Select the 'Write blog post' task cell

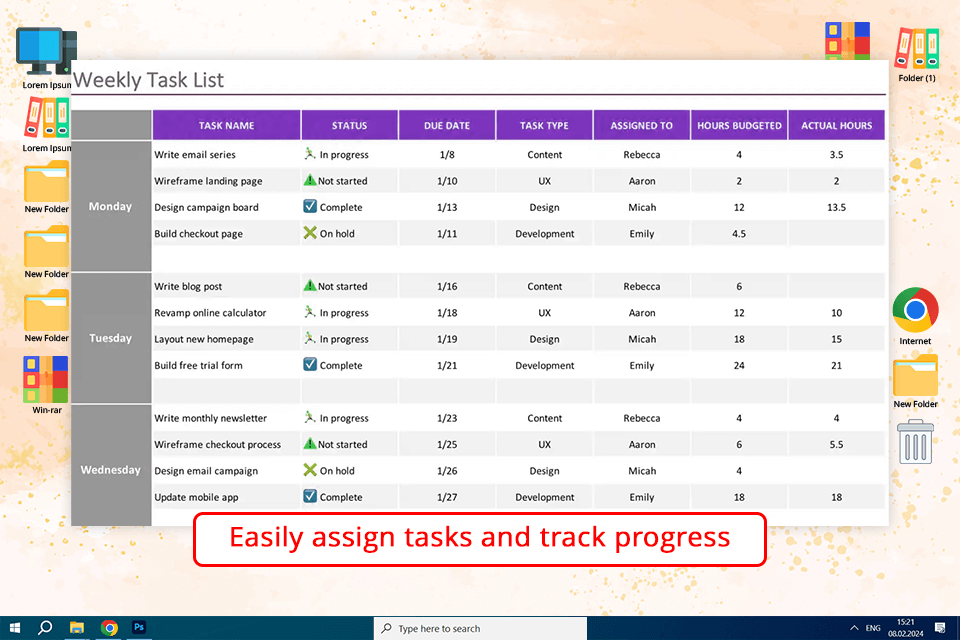(x=227, y=286)
